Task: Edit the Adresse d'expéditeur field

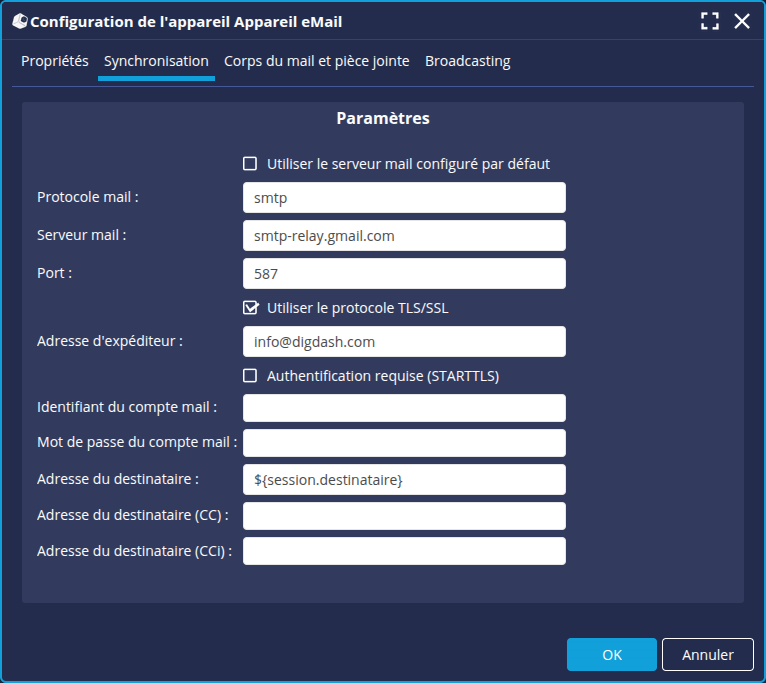Action: [404, 342]
